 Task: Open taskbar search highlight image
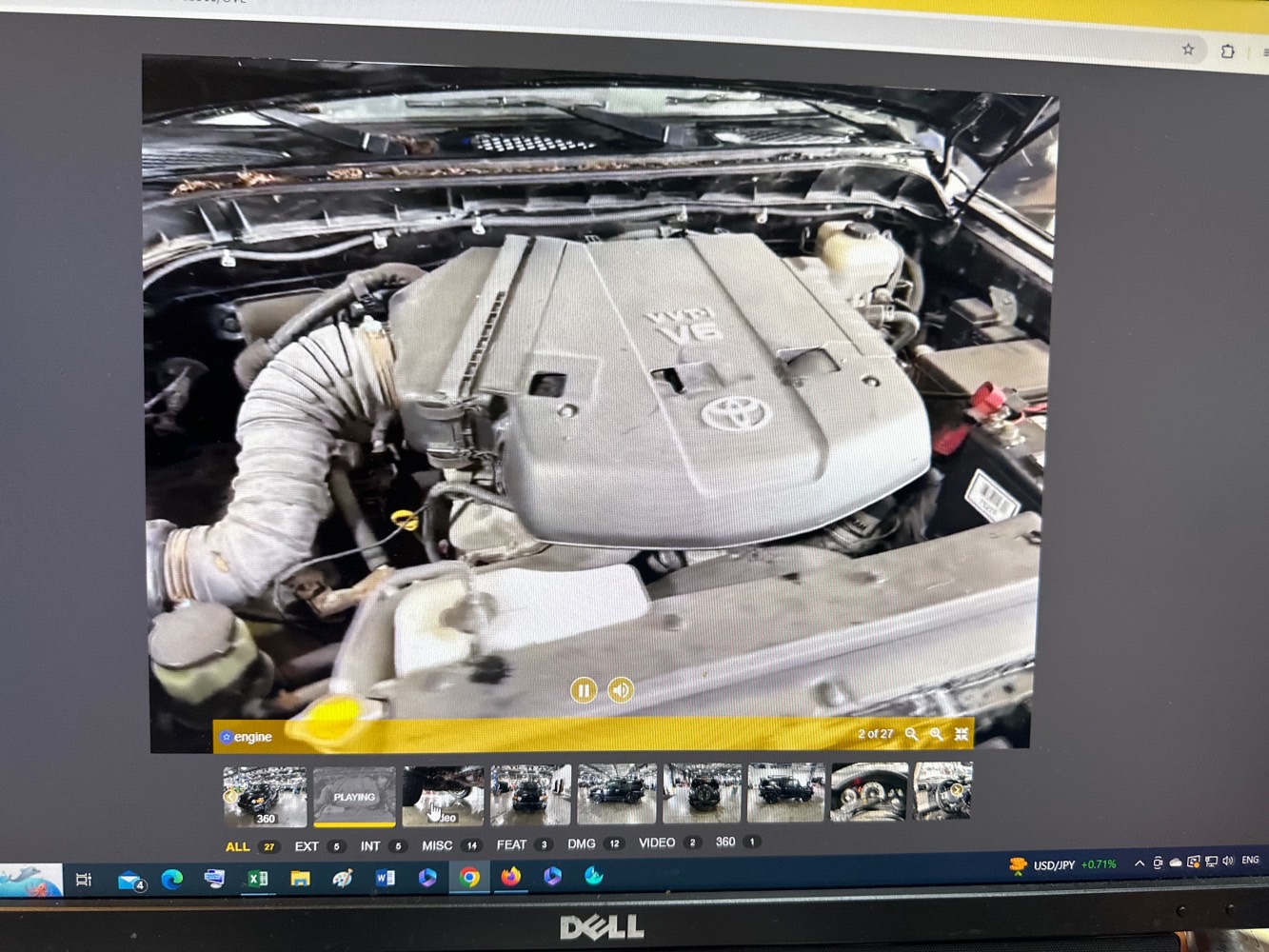[x=30, y=880]
